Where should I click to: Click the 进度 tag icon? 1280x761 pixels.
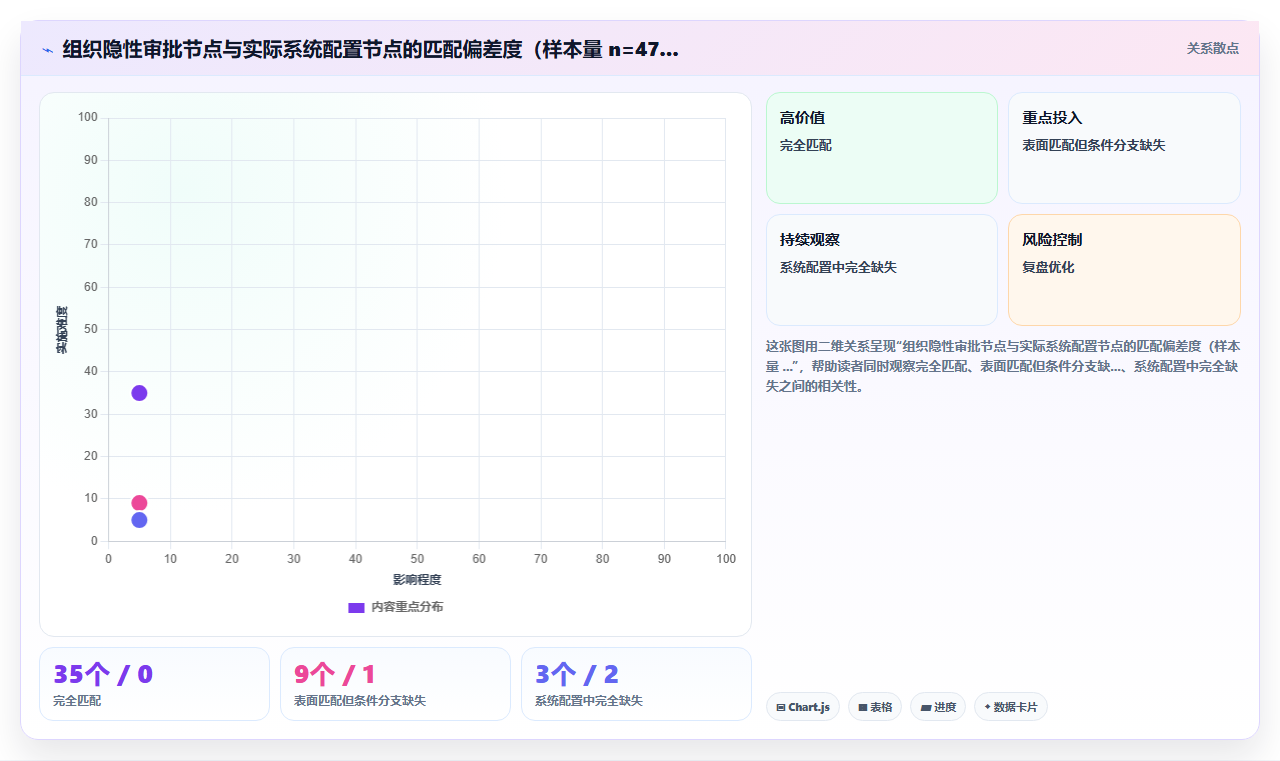[926, 707]
